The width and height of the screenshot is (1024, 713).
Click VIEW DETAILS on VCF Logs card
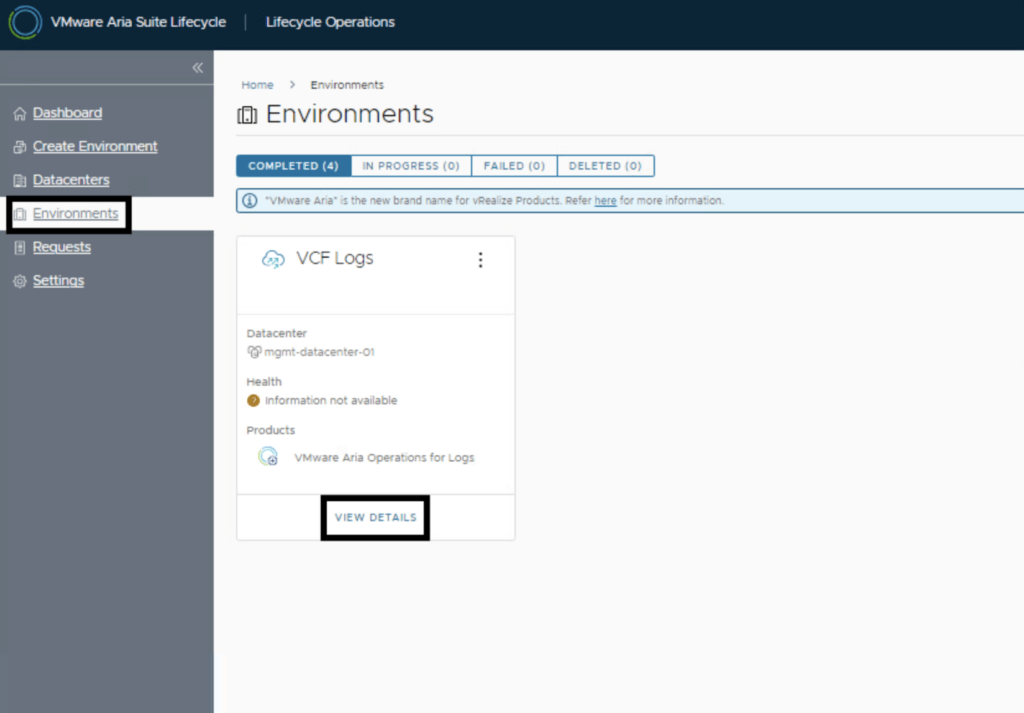coord(375,518)
